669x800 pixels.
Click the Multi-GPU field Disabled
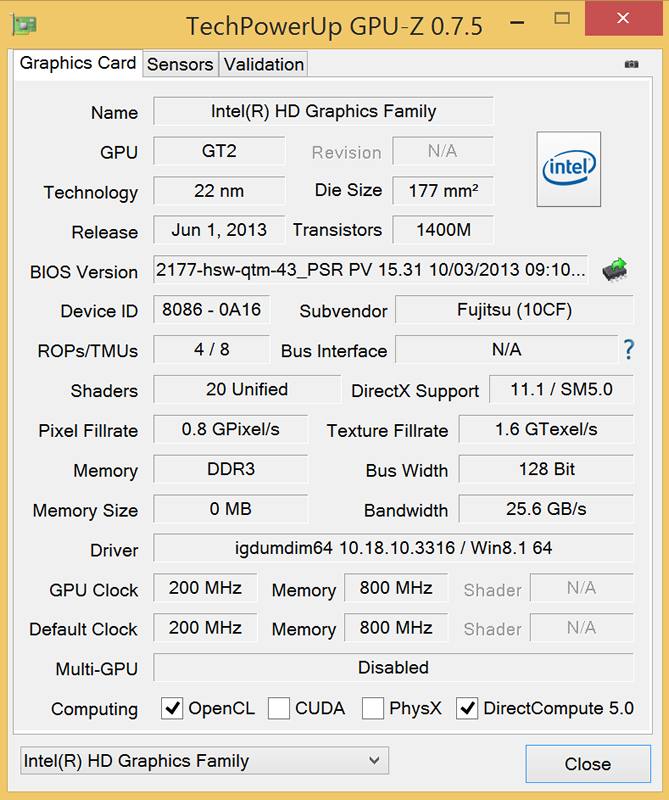(393, 667)
